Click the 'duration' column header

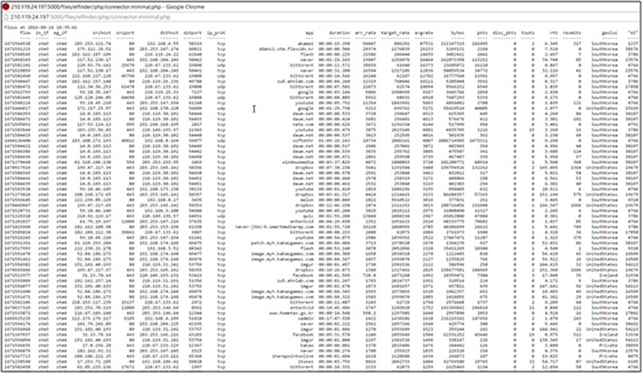click(340, 33)
